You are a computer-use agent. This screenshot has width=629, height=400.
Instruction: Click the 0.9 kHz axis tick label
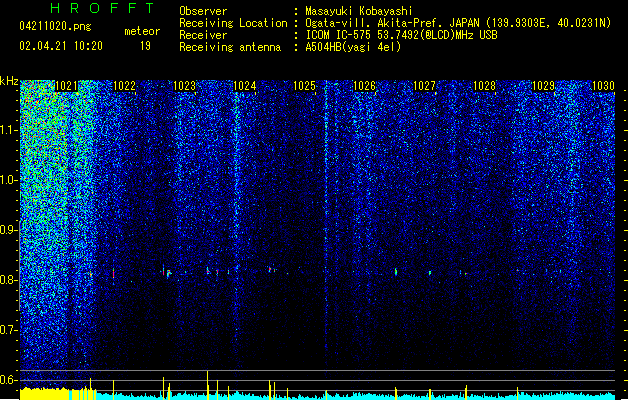tap(9, 230)
